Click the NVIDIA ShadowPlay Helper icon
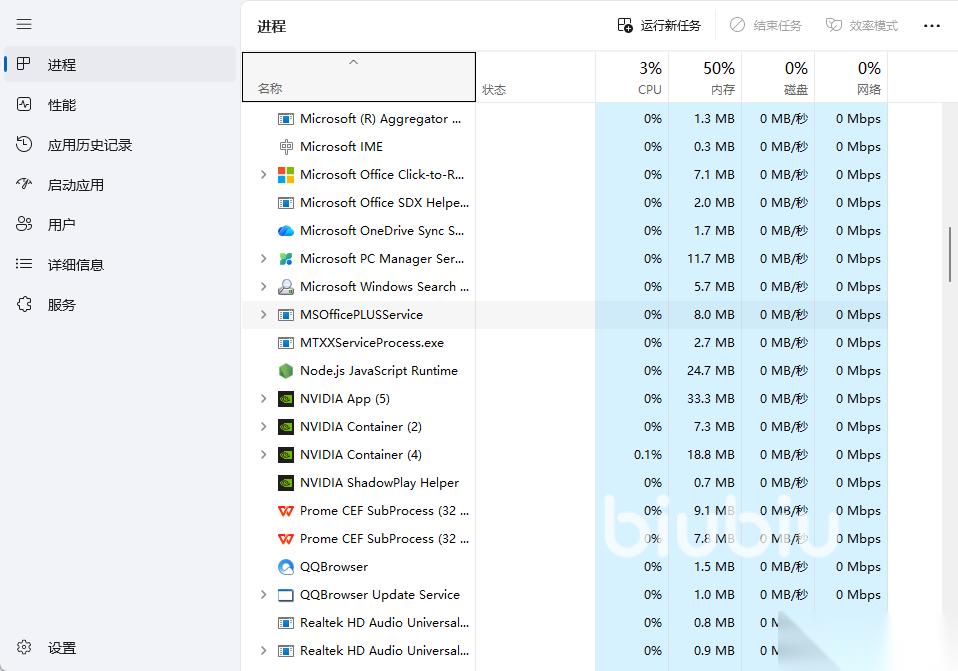 tap(286, 483)
